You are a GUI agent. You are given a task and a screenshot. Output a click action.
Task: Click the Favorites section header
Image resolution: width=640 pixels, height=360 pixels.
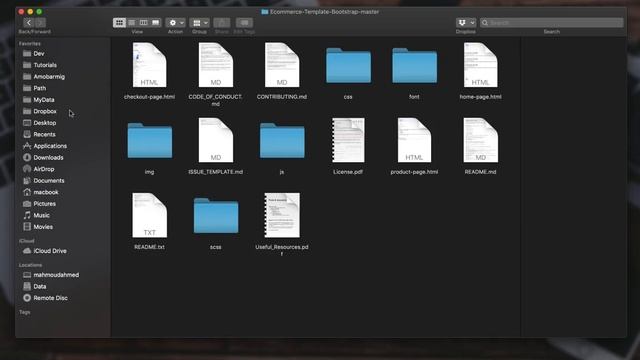point(29,43)
